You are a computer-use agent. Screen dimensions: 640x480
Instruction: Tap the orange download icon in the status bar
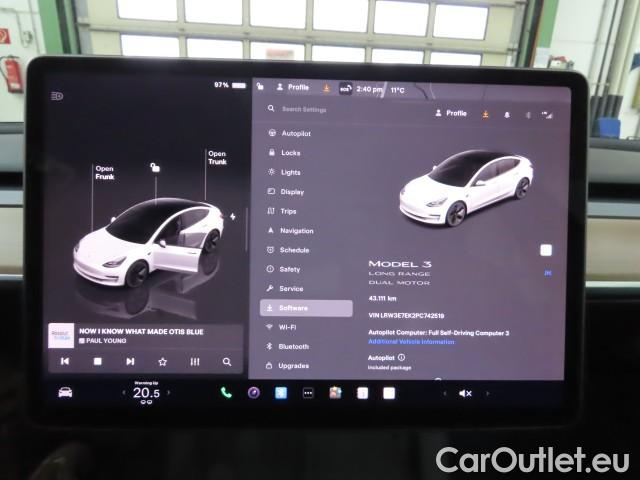(x=326, y=87)
